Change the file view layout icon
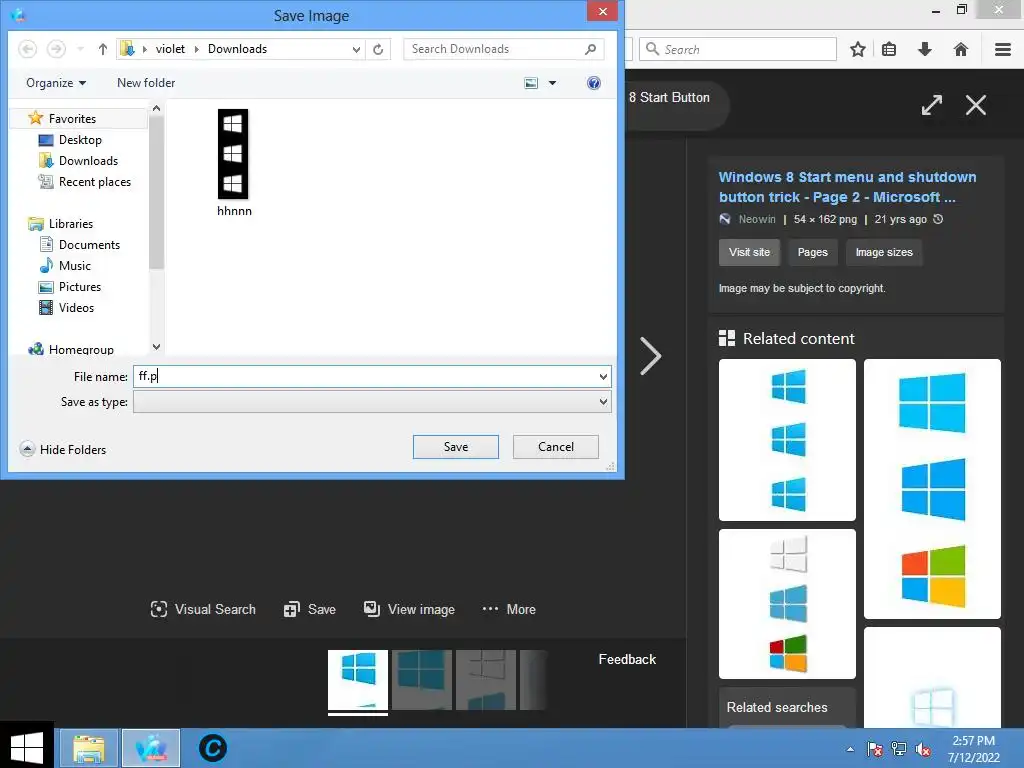The height and width of the screenshot is (768, 1024). pyautogui.click(x=532, y=83)
